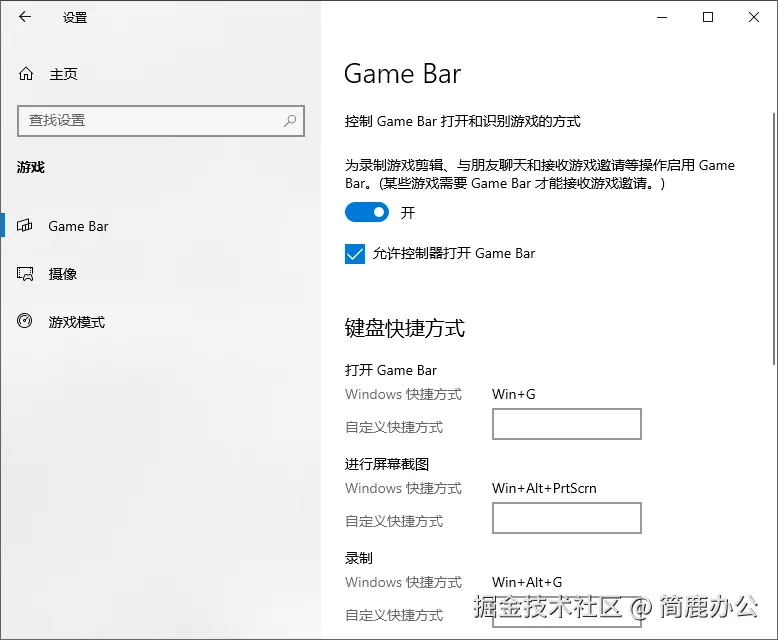Click the 游戏 section heading in sidebar
Viewport: 778px width, 640px height.
tap(31, 167)
